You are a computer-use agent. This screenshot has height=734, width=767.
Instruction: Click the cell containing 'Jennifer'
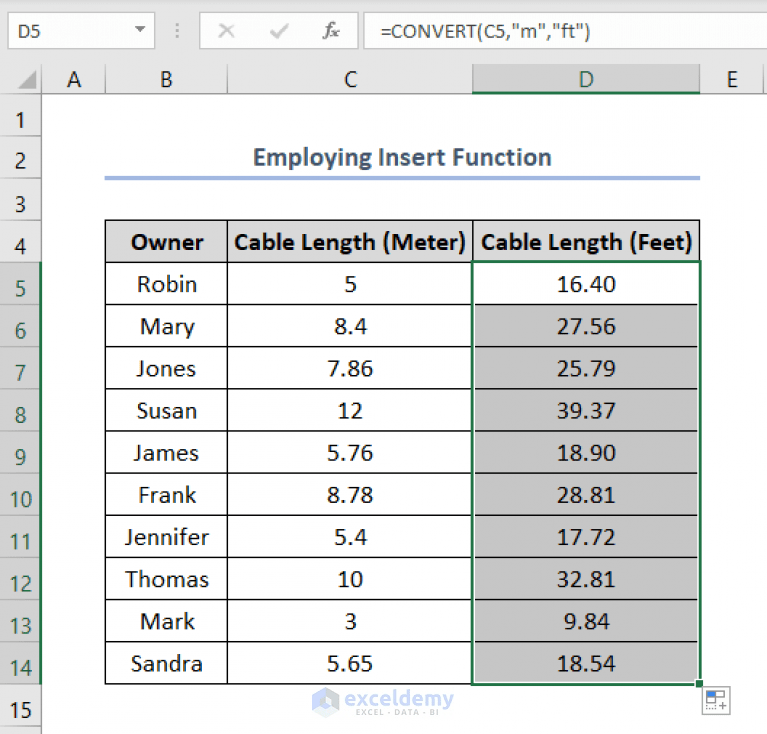(166, 537)
